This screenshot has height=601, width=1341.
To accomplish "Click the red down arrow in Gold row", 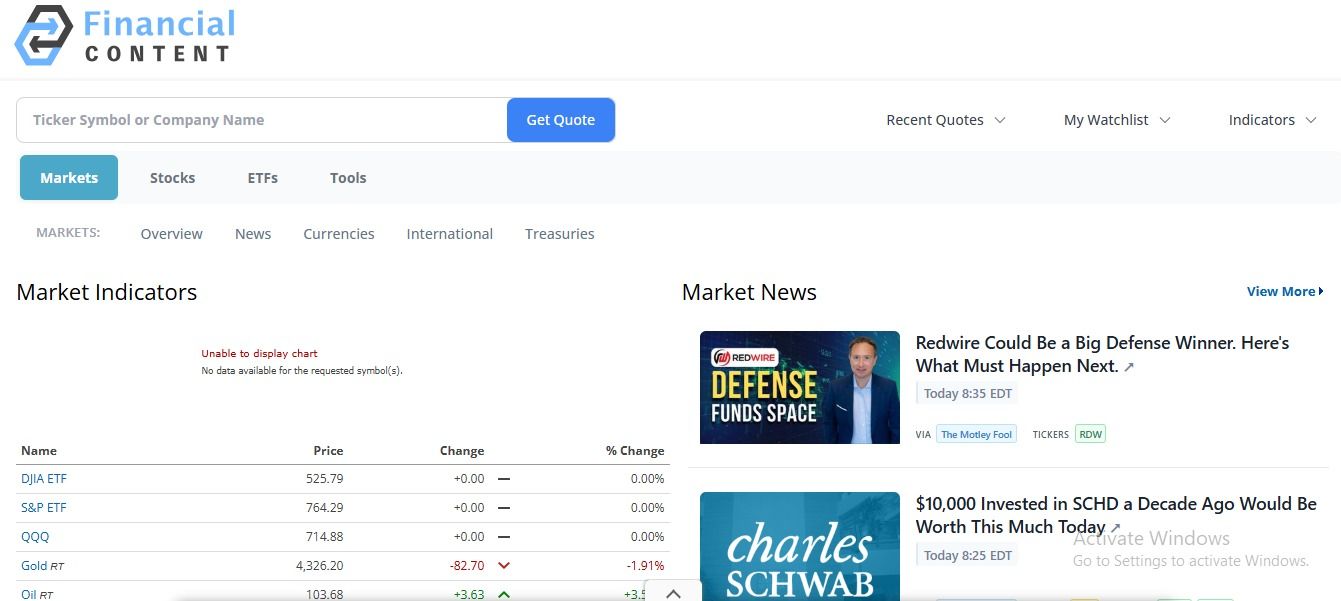I will coord(504,566).
